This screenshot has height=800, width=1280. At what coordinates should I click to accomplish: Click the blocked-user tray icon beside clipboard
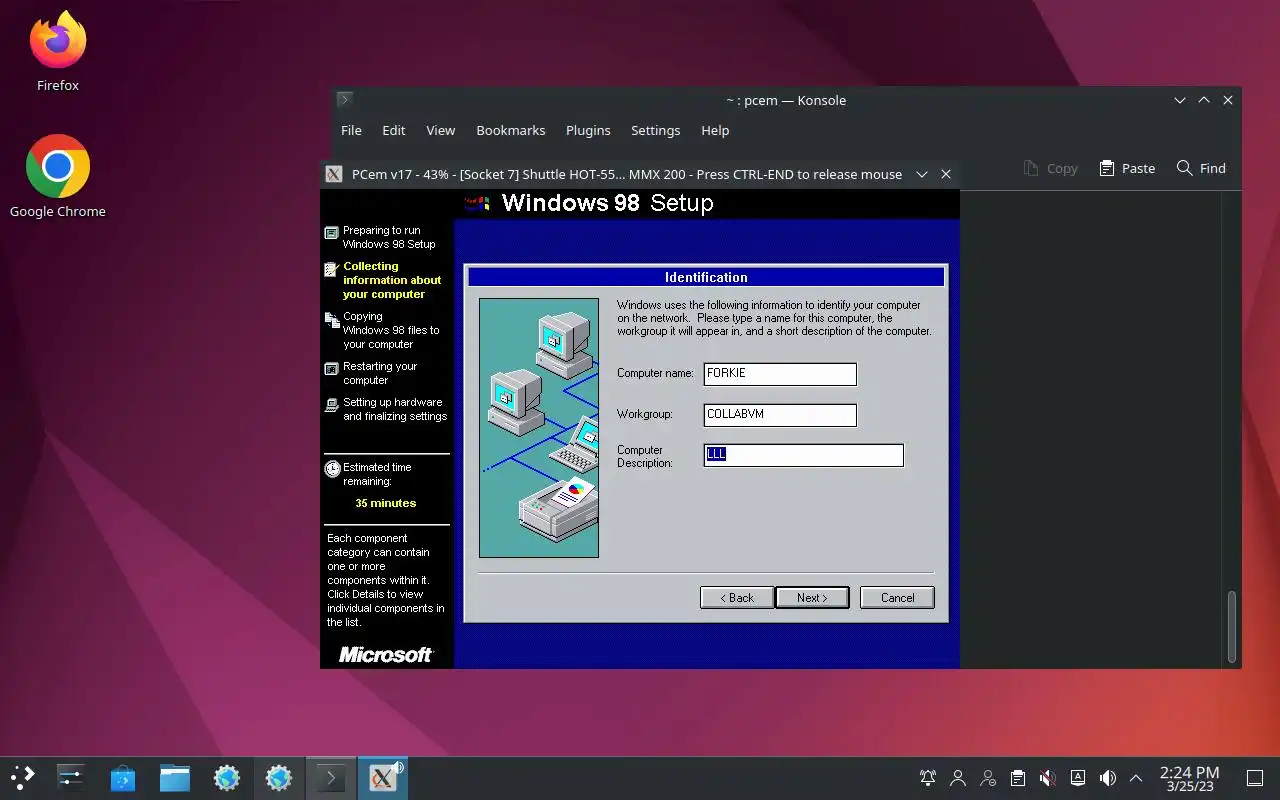988,778
